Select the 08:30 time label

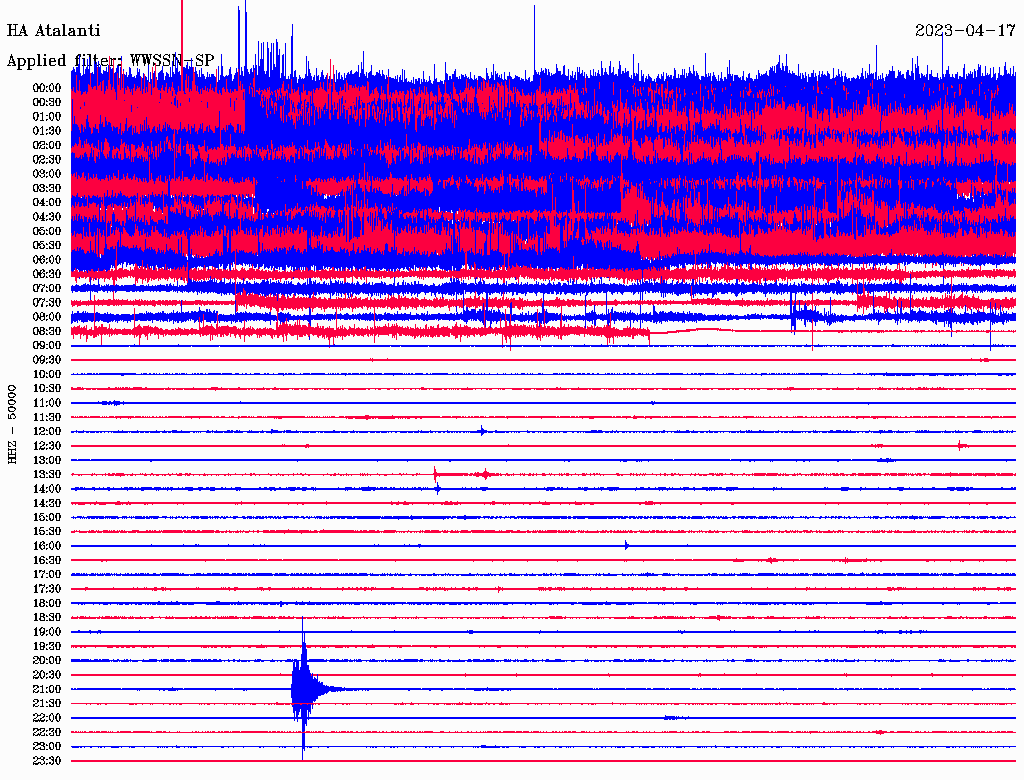coord(47,332)
